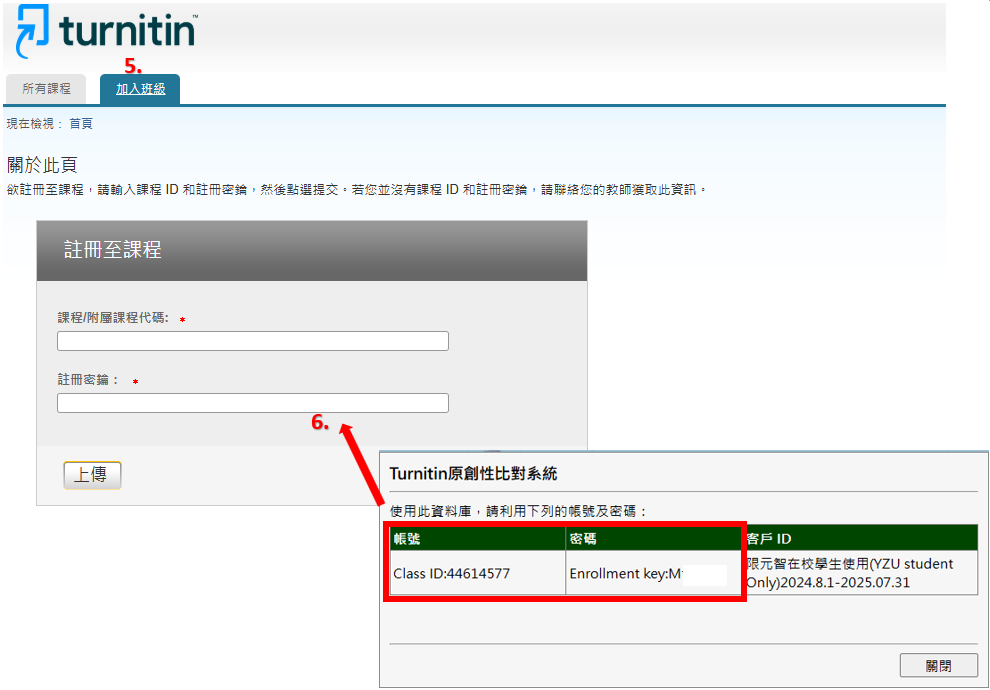
Task: Click the 密碼 column header
Action: (x=654, y=538)
